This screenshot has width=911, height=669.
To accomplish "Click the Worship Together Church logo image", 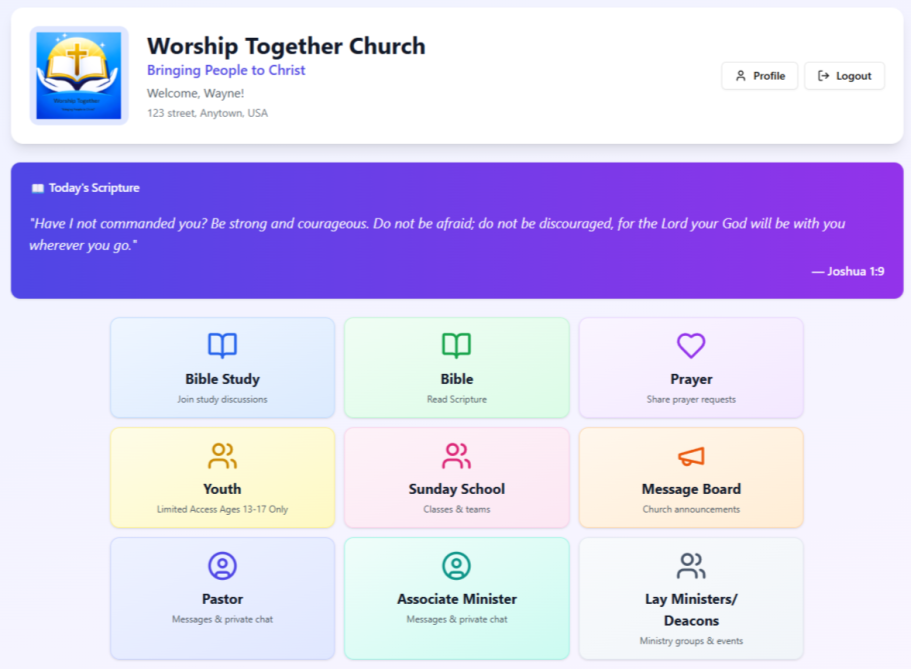I will pyautogui.click(x=79, y=76).
